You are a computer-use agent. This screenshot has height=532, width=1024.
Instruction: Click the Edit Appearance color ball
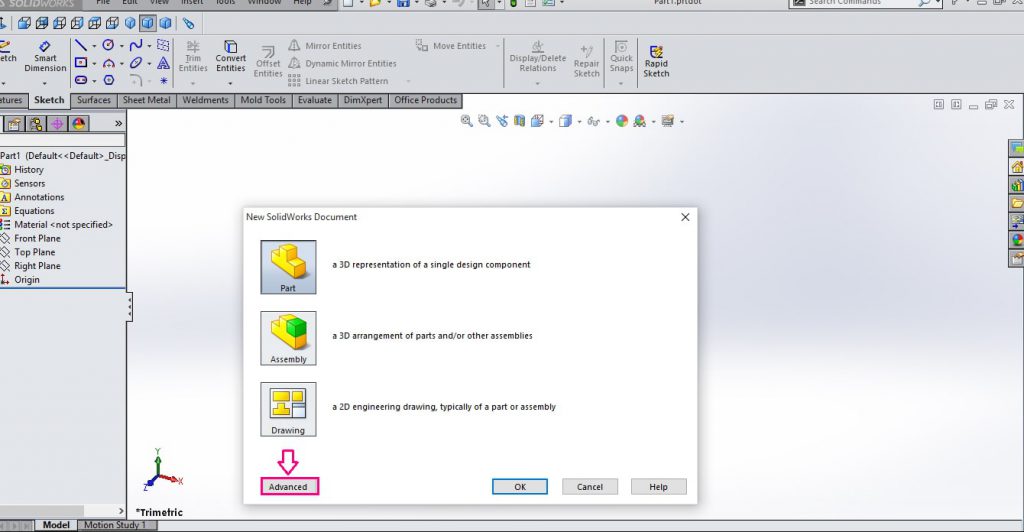(622, 121)
